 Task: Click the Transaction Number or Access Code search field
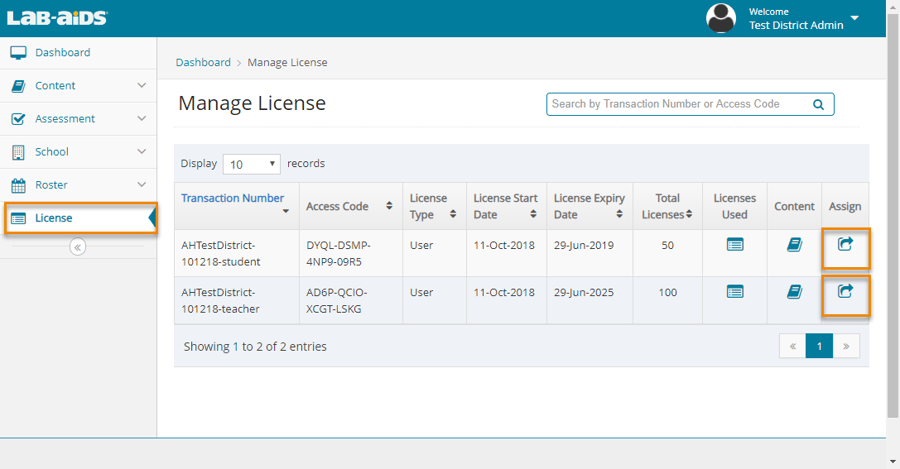678,104
